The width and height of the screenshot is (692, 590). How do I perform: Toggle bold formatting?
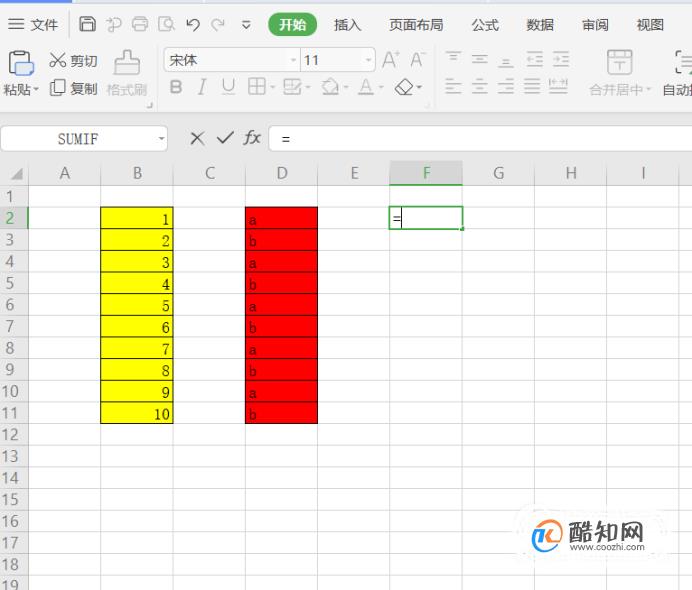point(176,87)
